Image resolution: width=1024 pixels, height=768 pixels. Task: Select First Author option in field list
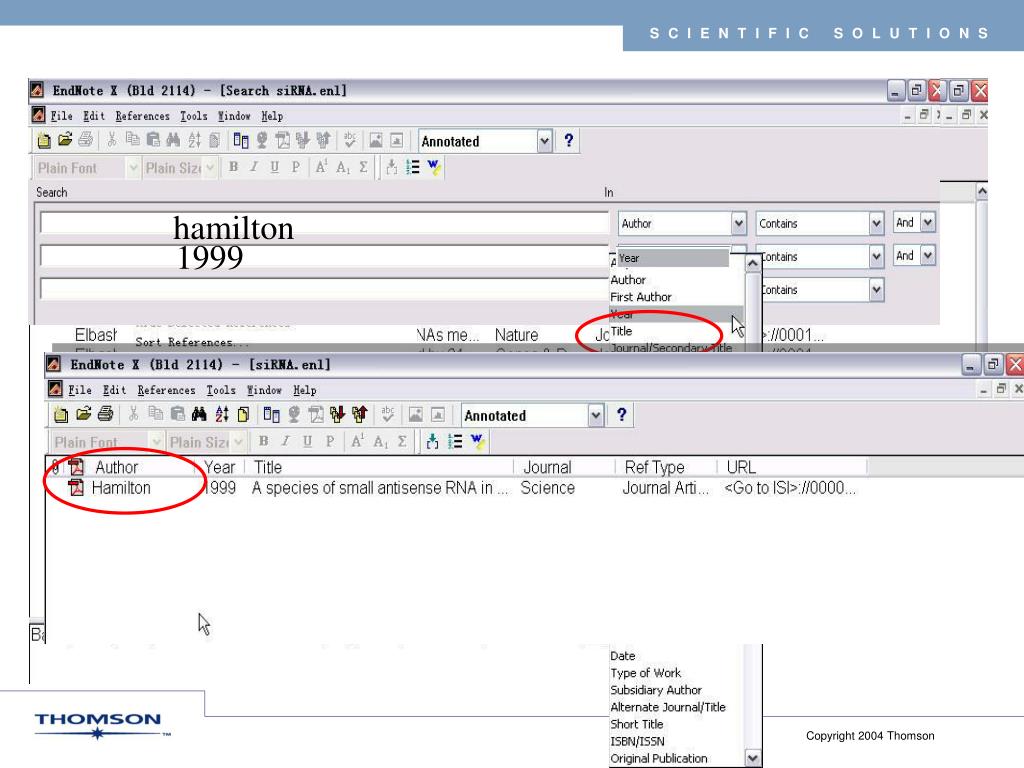(641, 296)
